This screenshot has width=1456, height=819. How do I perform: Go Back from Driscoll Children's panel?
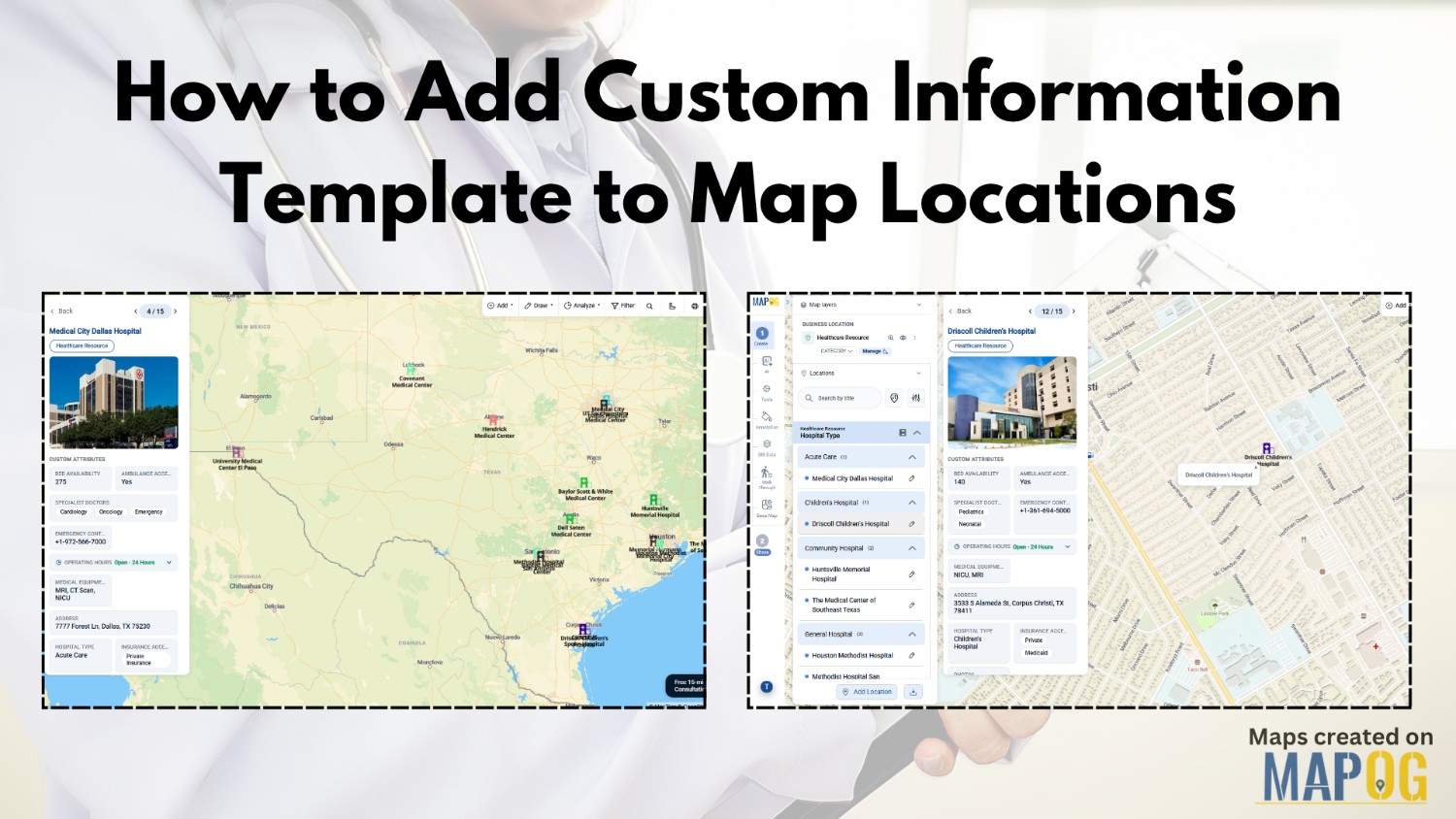960,311
